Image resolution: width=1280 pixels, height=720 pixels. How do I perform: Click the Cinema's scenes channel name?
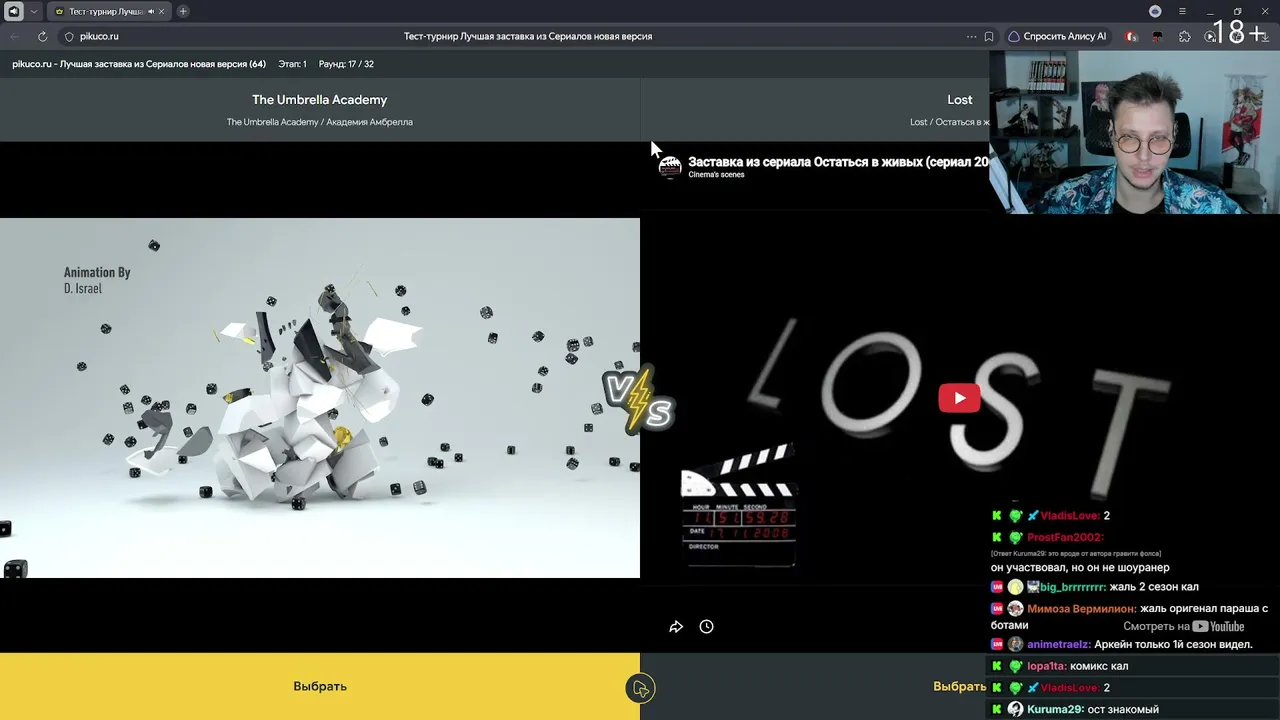click(716, 175)
